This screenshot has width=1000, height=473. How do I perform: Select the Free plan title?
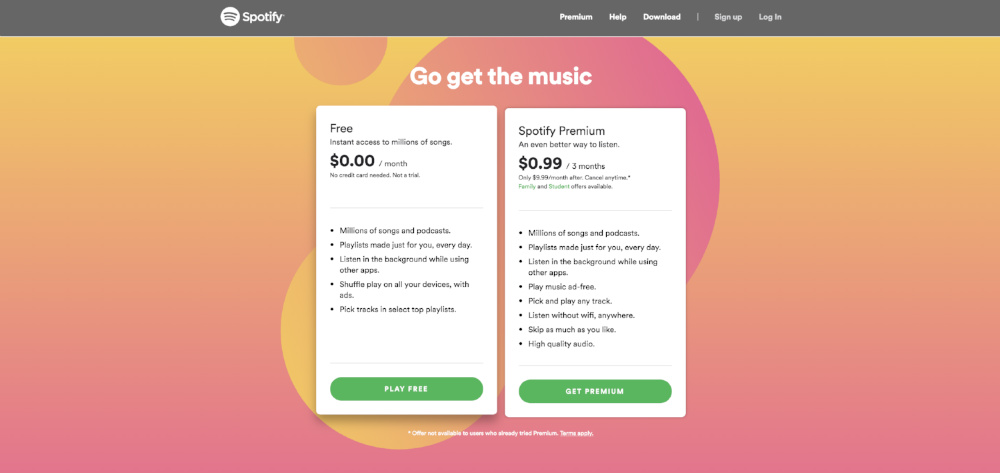click(341, 128)
